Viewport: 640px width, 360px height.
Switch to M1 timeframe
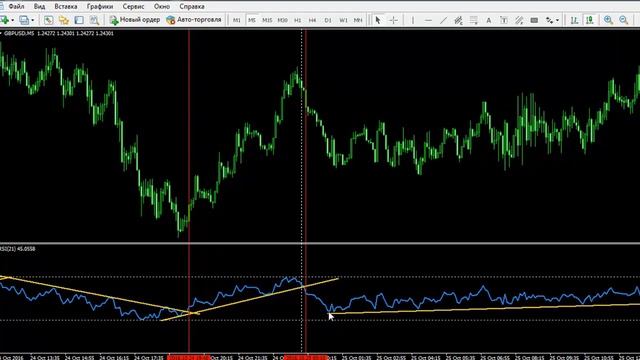(x=237, y=20)
